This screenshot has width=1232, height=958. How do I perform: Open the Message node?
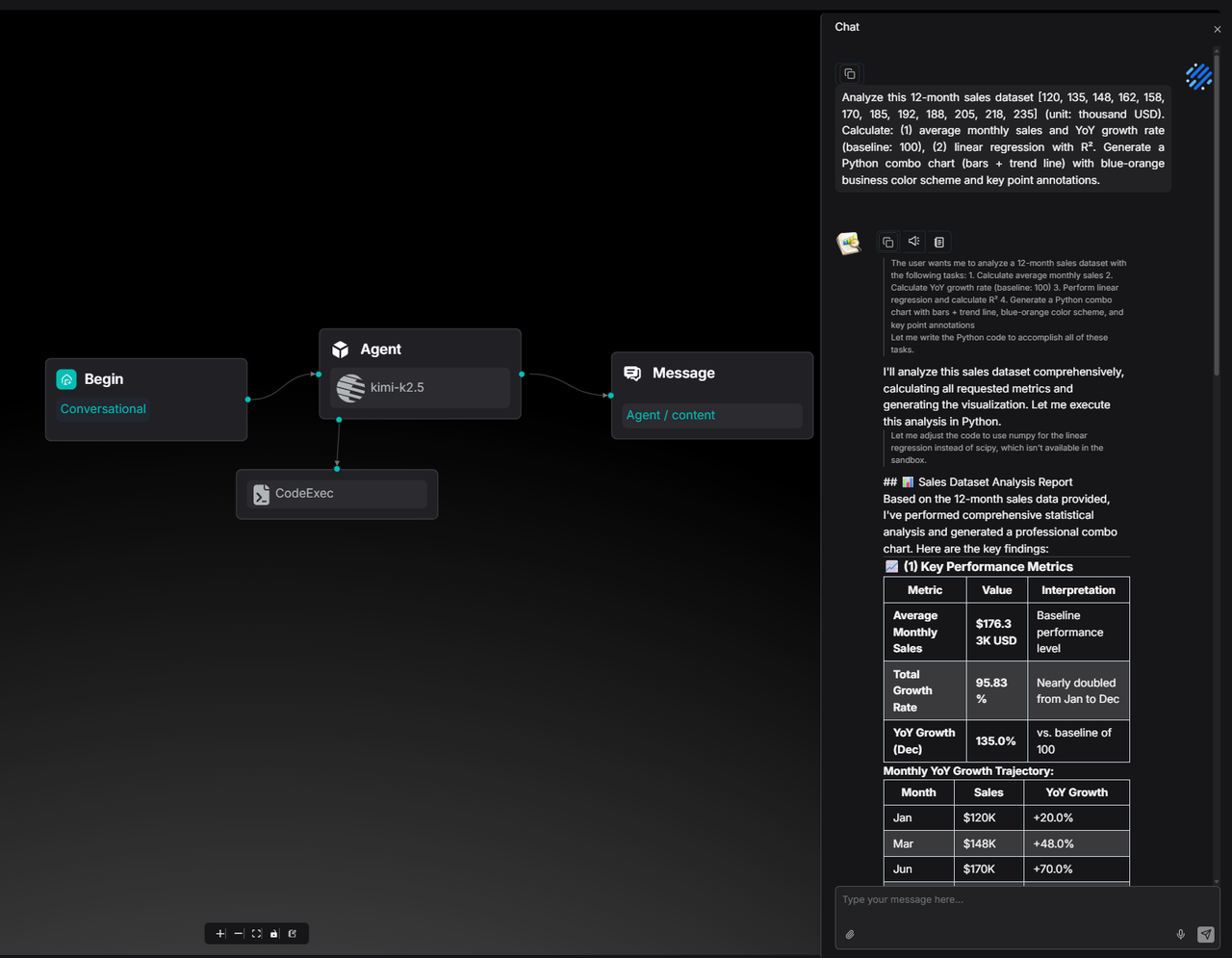tap(712, 374)
